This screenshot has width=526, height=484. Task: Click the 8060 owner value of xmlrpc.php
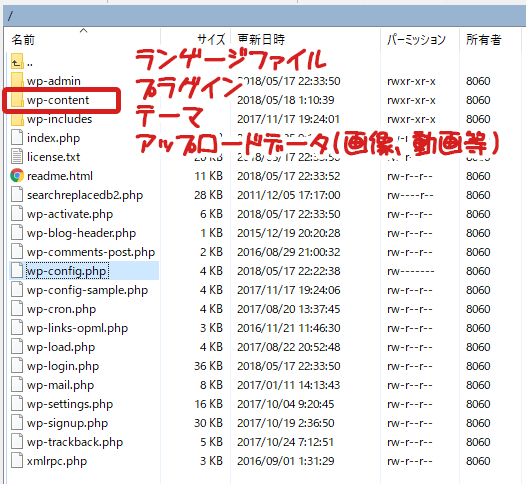[478, 461]
